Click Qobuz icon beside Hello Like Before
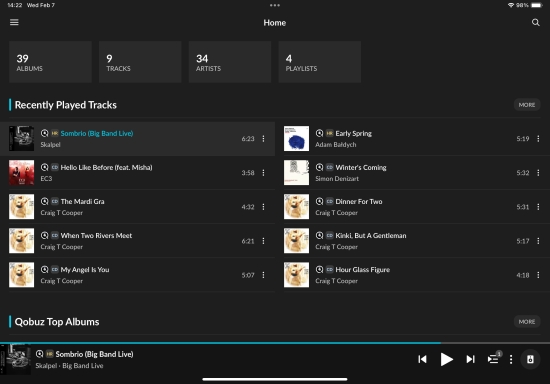This screenshot has height=384, width=550. [x=44, y=167]
